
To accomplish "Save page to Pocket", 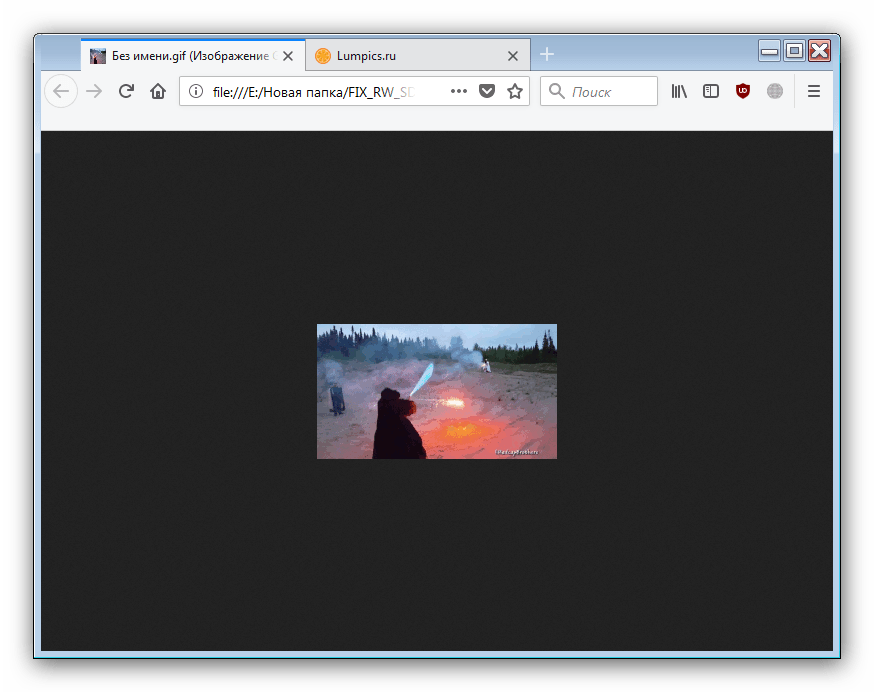I will (487, 91).
